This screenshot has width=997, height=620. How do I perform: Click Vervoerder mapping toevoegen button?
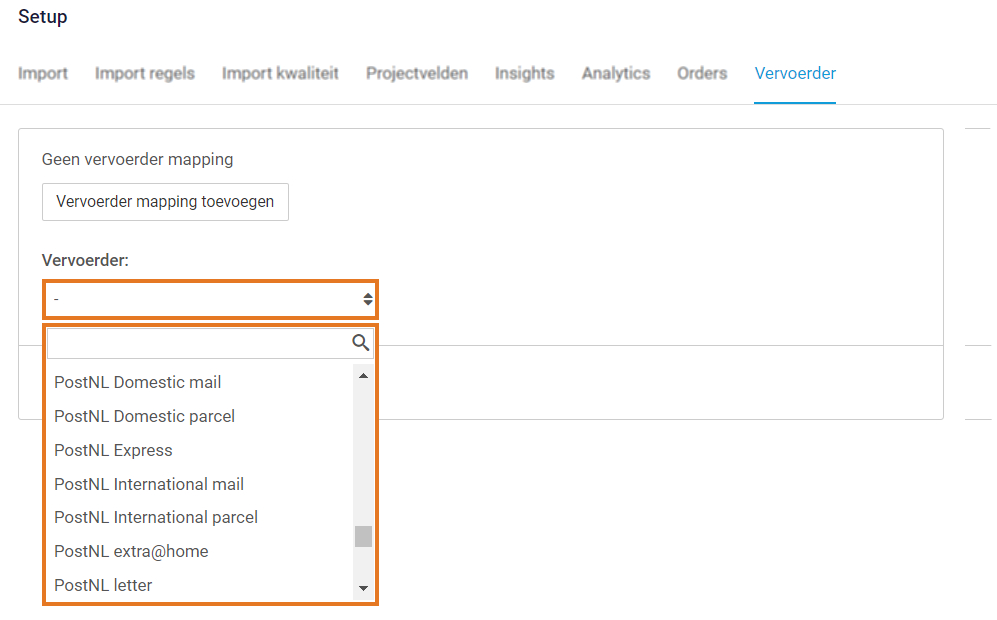pos(165,202)
